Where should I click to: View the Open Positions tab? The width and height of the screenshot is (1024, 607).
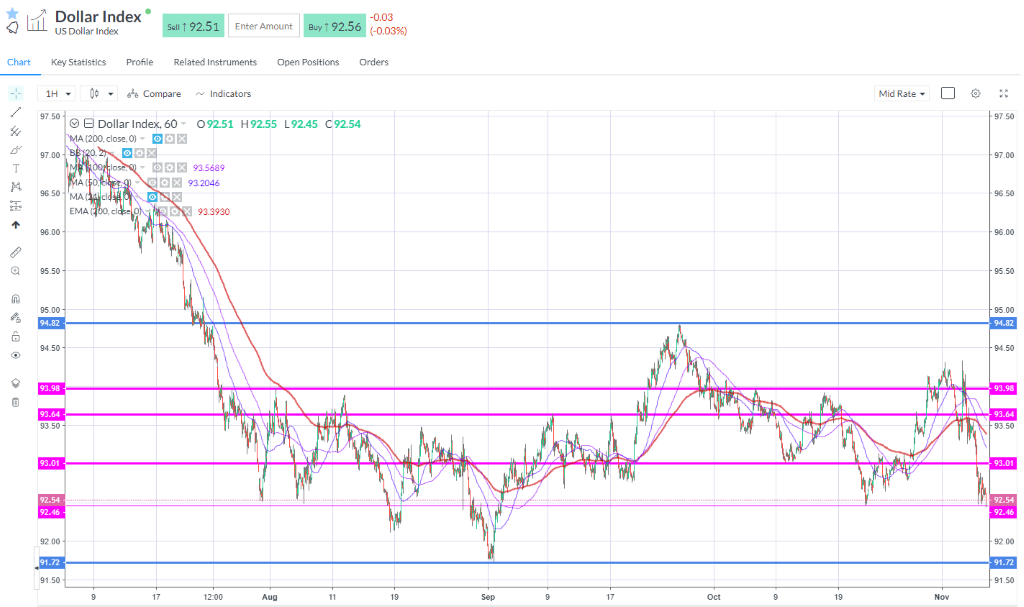point(308,62)
